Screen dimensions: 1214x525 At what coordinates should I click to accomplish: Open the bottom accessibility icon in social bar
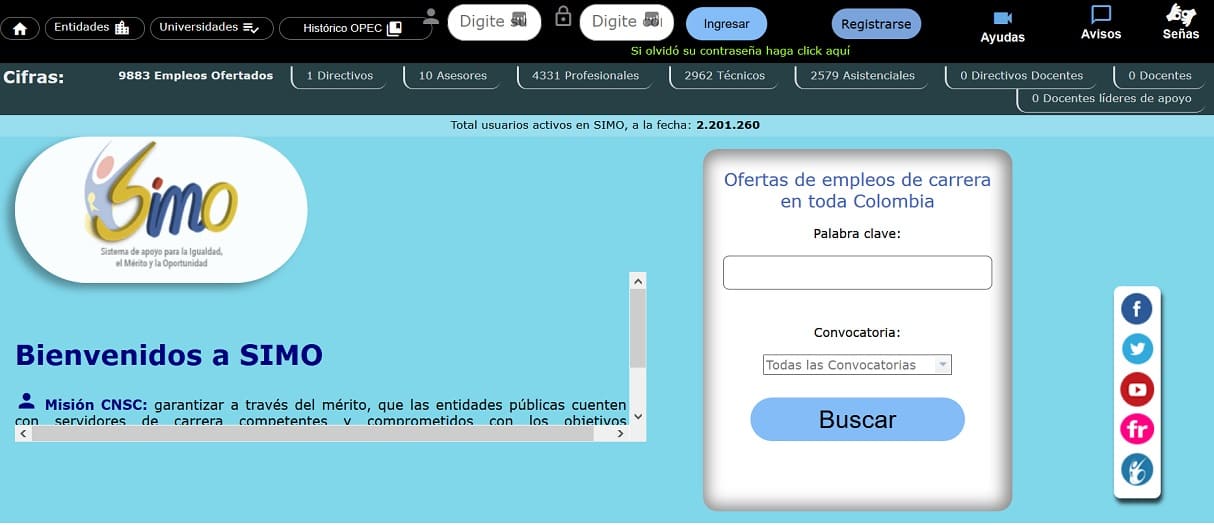tap(1137, 470)
